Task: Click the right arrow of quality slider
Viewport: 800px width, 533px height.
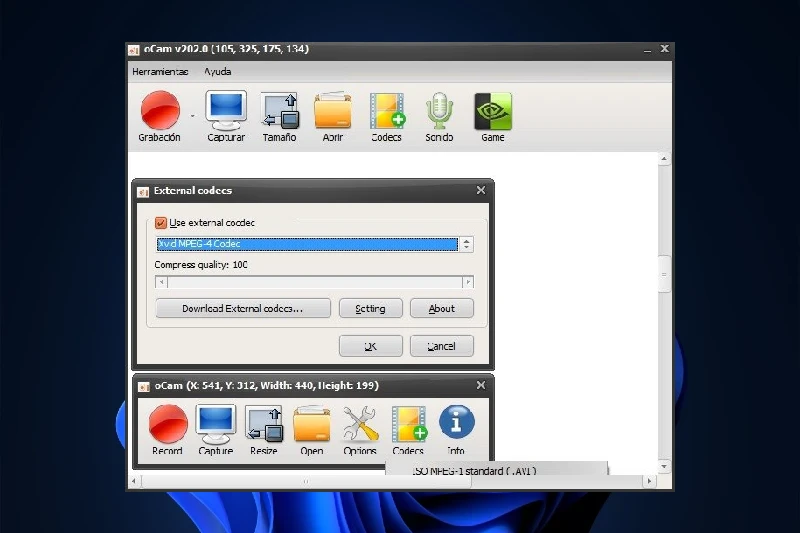Action: click(x=468, y=282)
